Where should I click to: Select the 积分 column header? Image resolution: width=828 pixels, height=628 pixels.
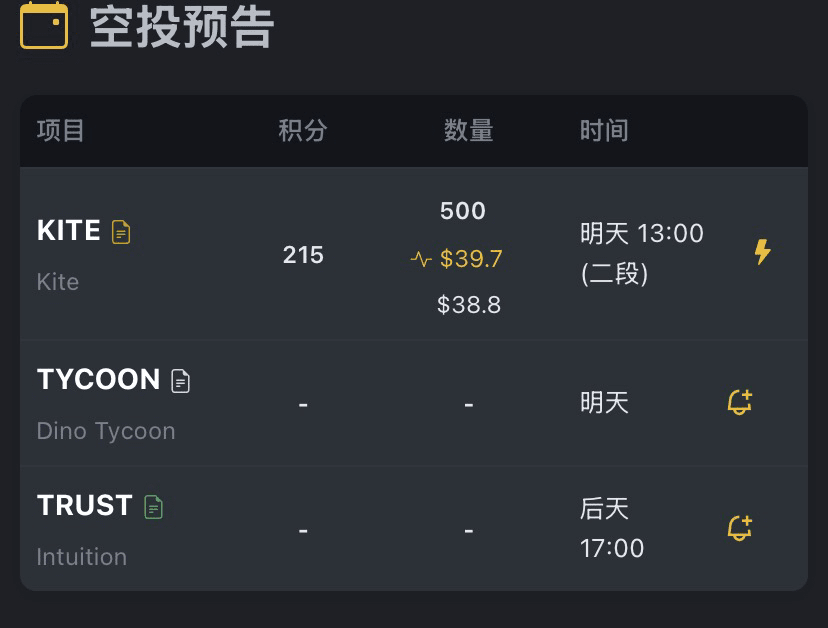(303, 130)
